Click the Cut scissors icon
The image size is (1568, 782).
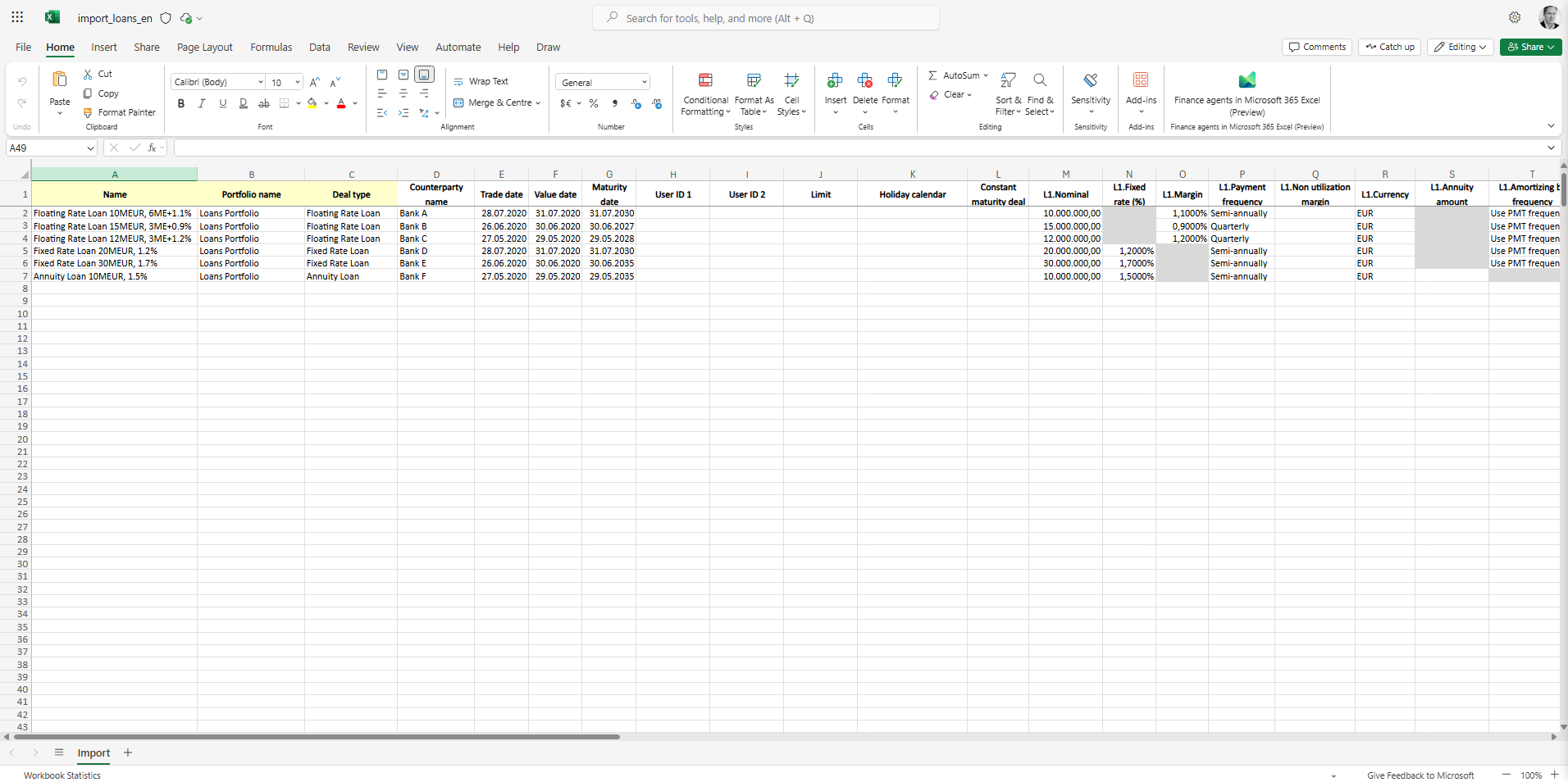pos(88,75)
